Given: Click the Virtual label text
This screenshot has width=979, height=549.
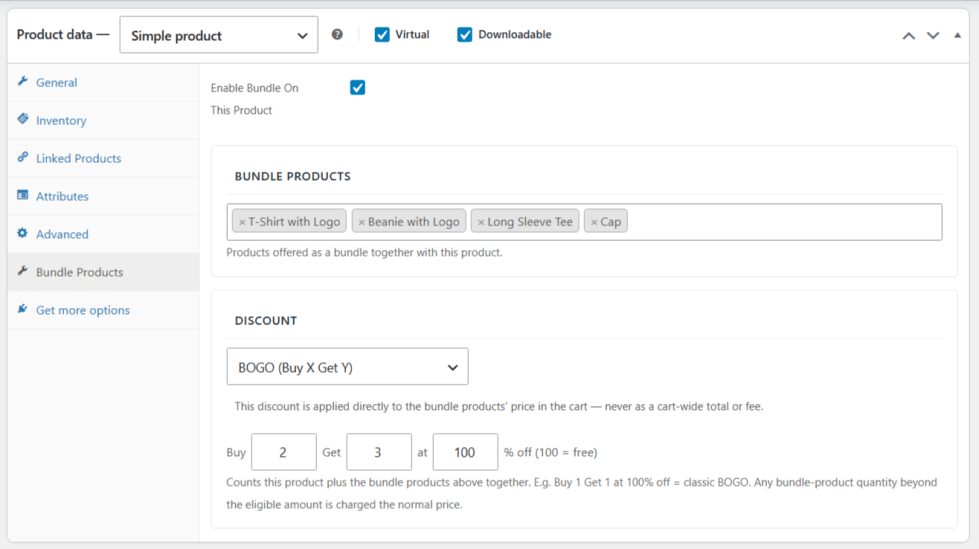Looking at the screenshot, I should (x=412, y=34).
